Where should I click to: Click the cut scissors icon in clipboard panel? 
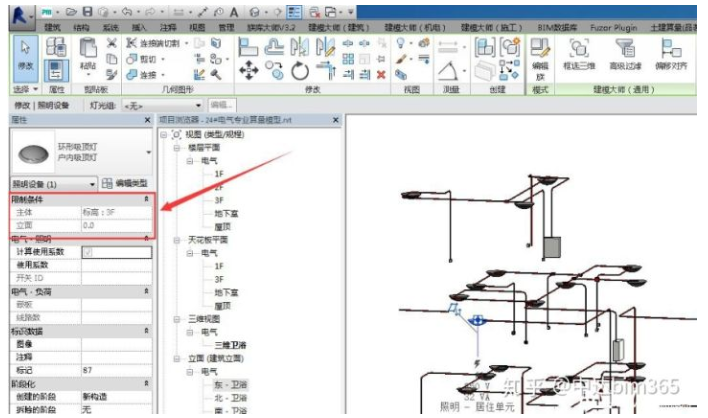pyautogui.click(x=112, y=43)
